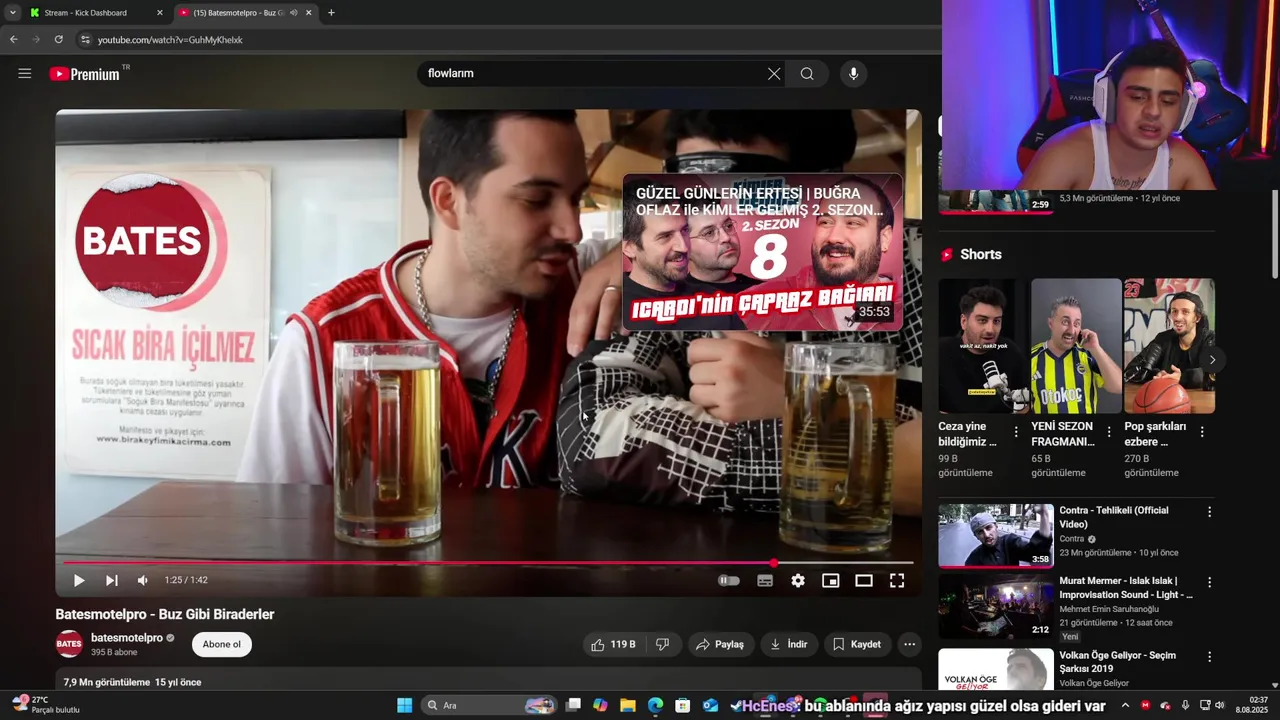Close the Stream - Kick Dashboard tab
This screenshot has height=720, width=1280.
pyautogui.click(x=160, y=13)
